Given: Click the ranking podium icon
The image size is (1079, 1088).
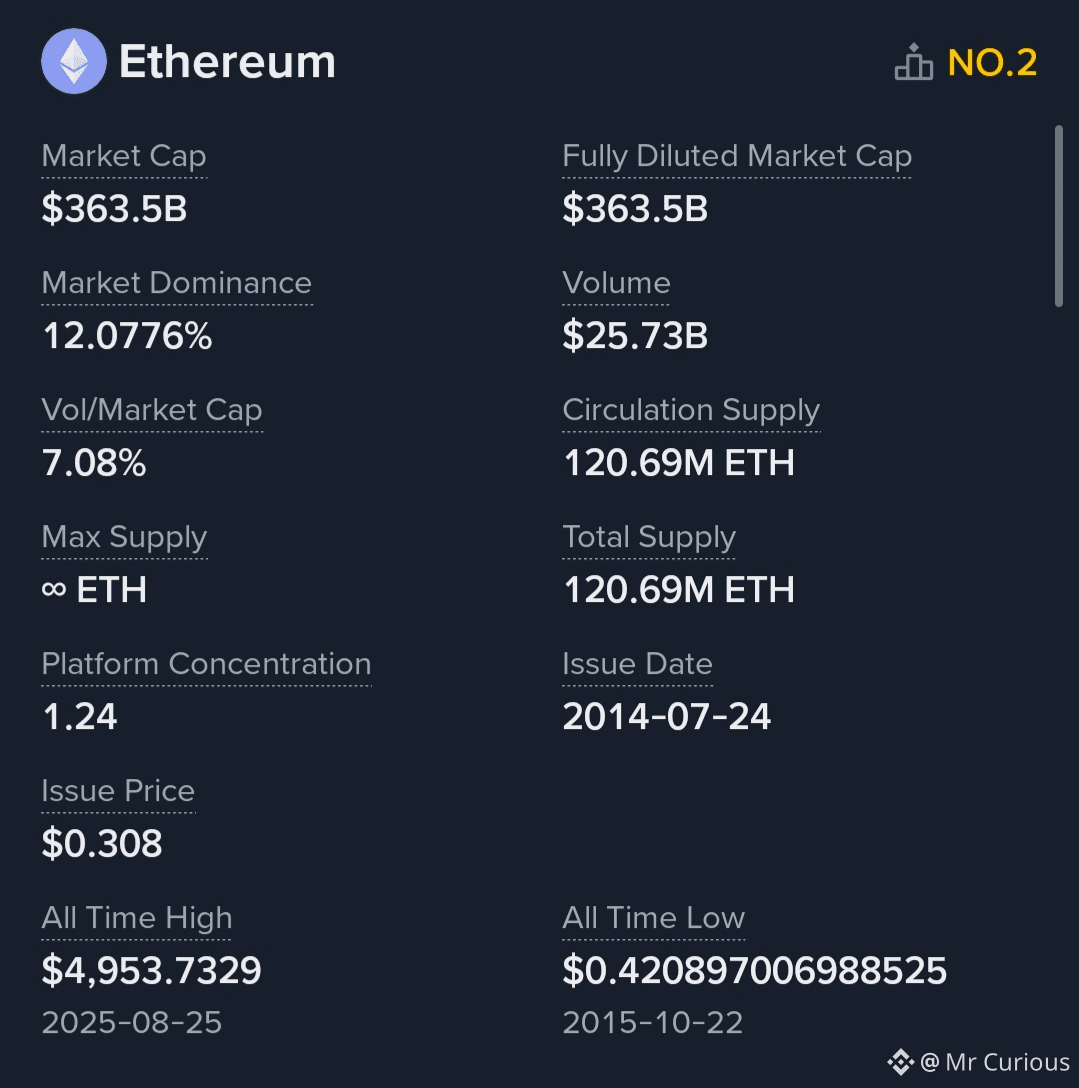Looking at the screenshot, I should [913, 62].
